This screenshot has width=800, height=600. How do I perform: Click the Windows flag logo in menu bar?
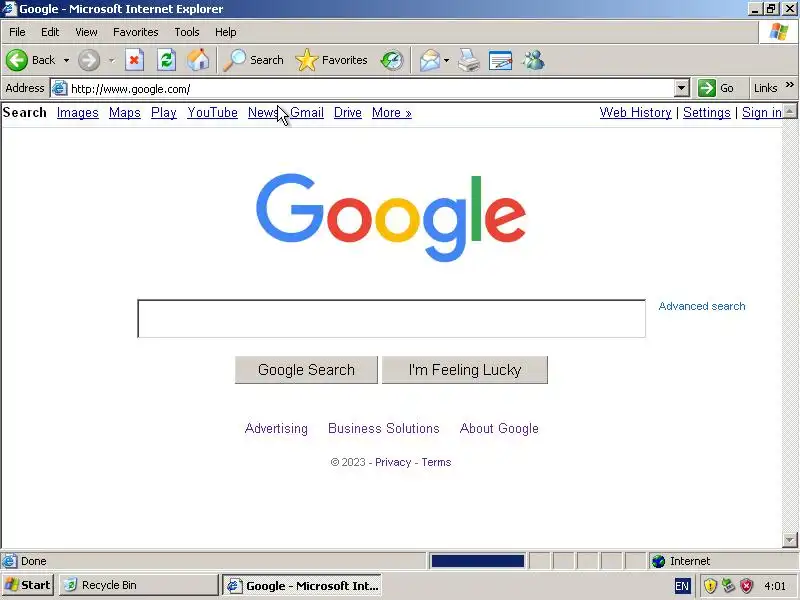point(779,32)
